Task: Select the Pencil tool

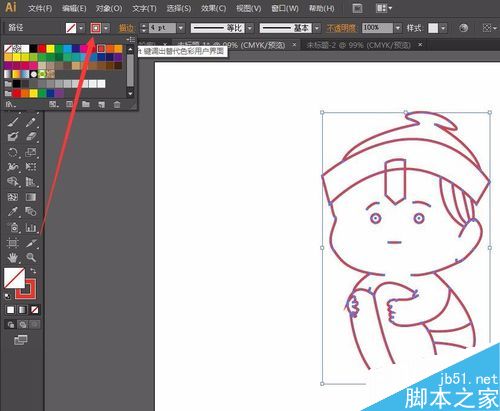Action: click(31, 122)
